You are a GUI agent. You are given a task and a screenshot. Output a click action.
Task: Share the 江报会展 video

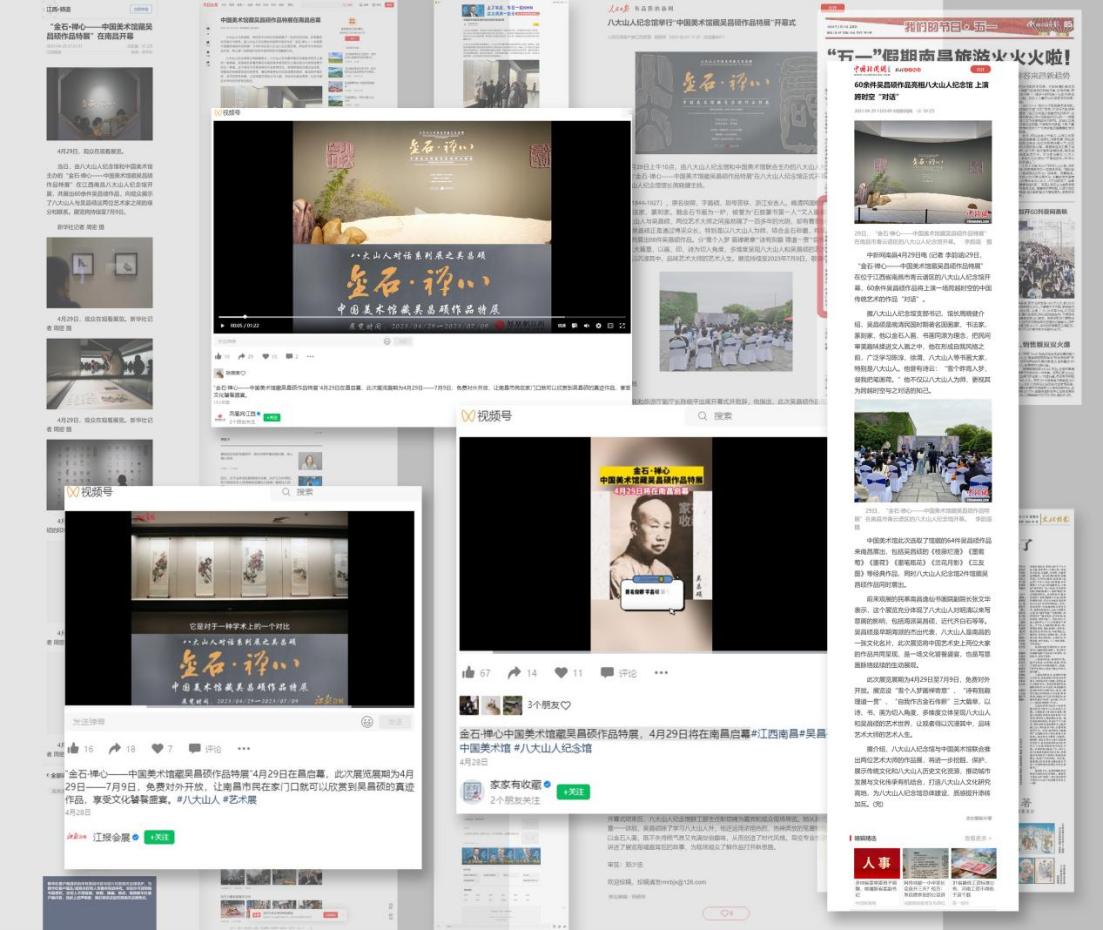[115, 748]
